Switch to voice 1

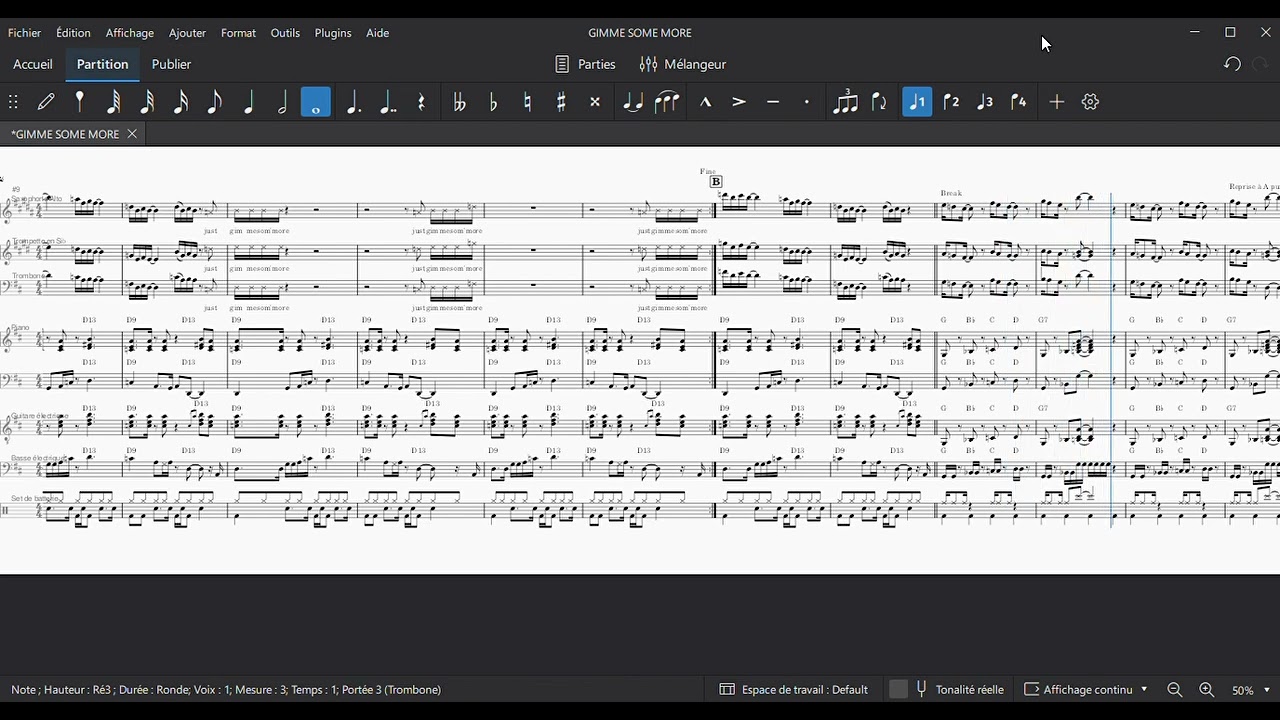tap(917, 102)
